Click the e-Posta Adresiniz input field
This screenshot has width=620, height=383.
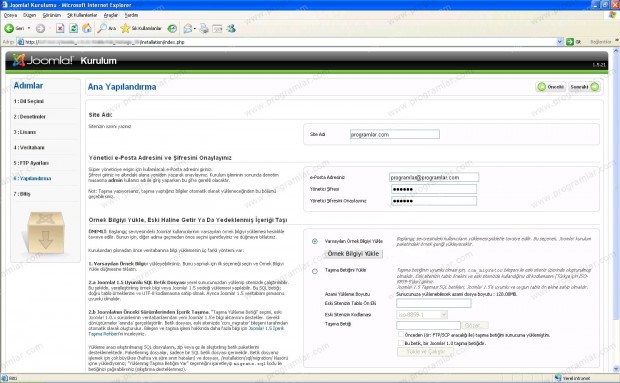tap(434, 177)
